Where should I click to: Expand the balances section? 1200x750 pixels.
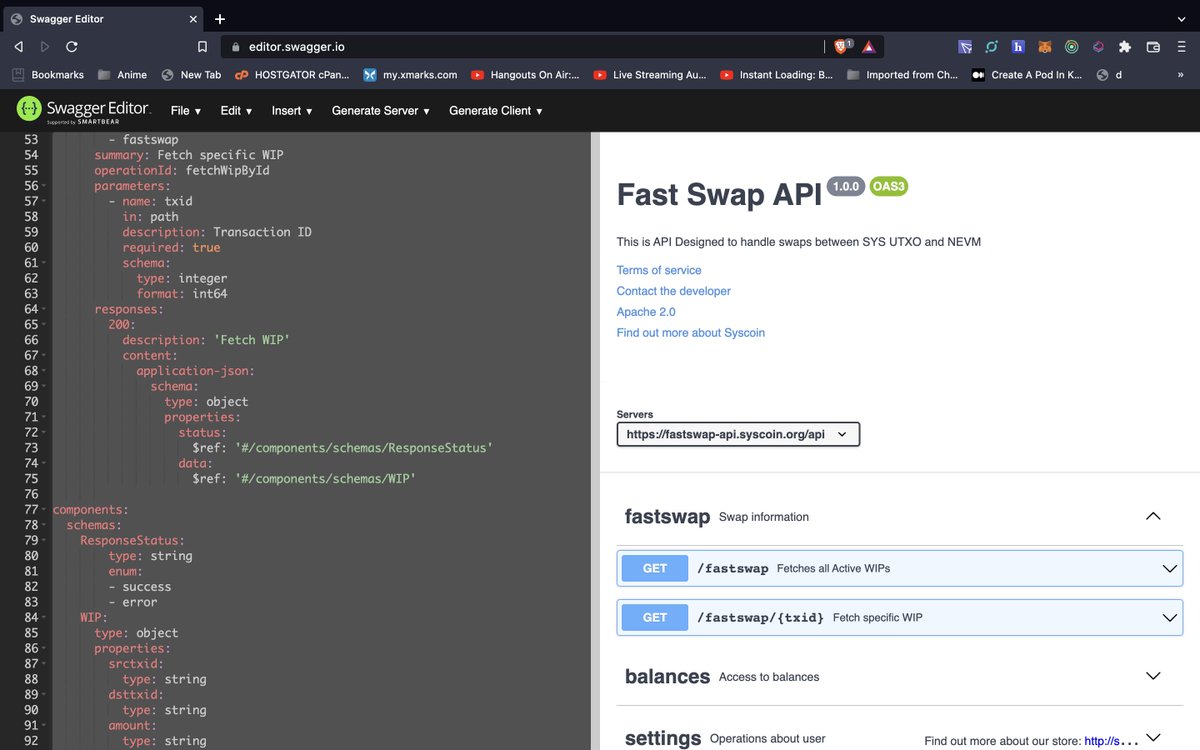pyautogui.click(x=1153, y=676)
